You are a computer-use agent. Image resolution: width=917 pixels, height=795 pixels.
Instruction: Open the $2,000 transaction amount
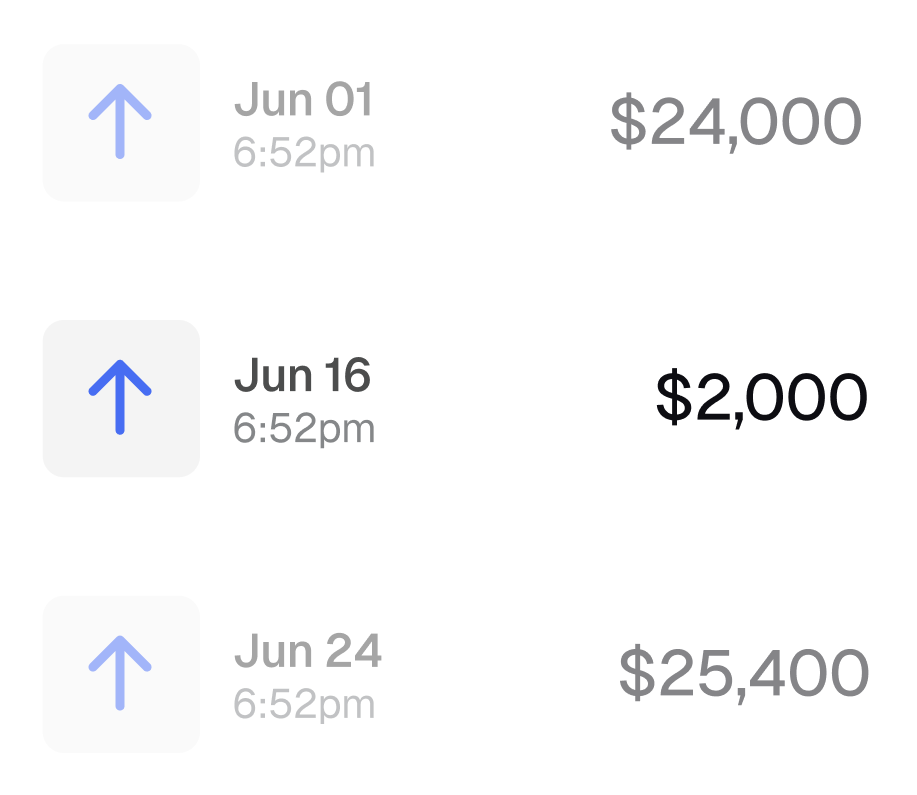[x=761, y=398]
